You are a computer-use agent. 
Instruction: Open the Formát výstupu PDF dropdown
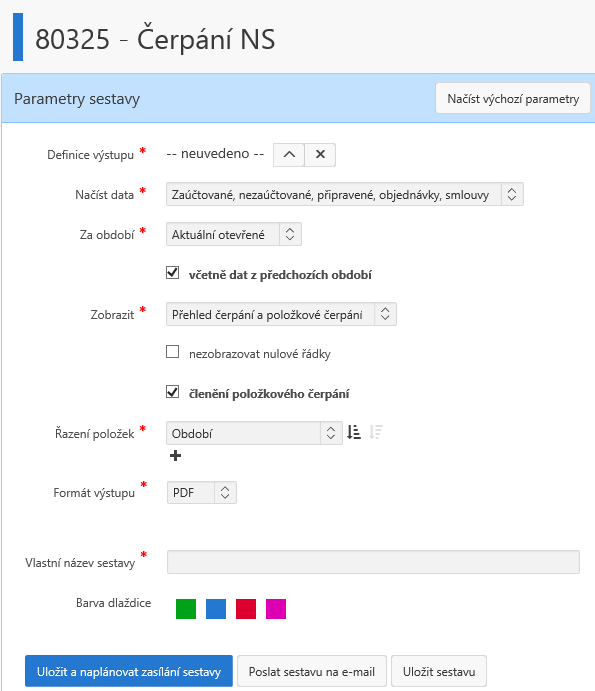point(202,492)
